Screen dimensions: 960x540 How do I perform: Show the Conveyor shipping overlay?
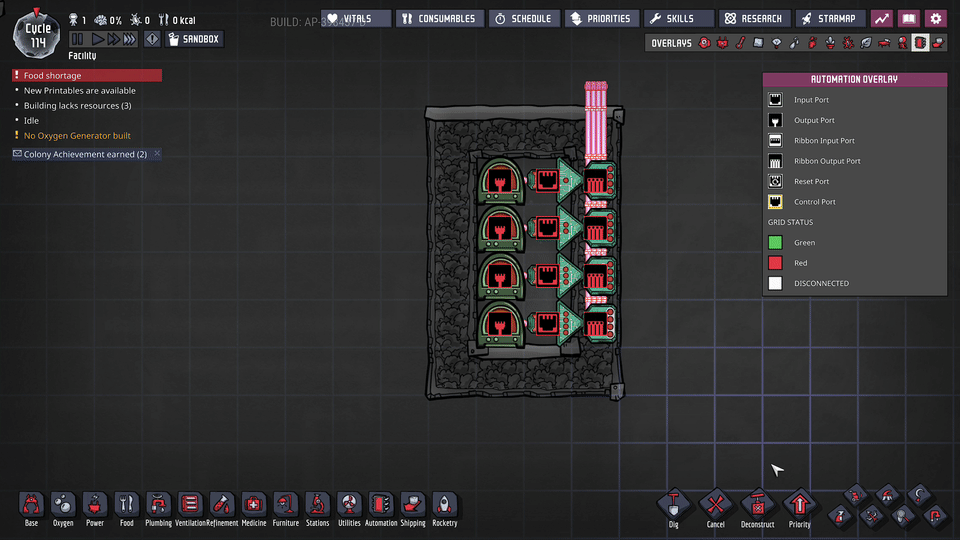[938, 43]
